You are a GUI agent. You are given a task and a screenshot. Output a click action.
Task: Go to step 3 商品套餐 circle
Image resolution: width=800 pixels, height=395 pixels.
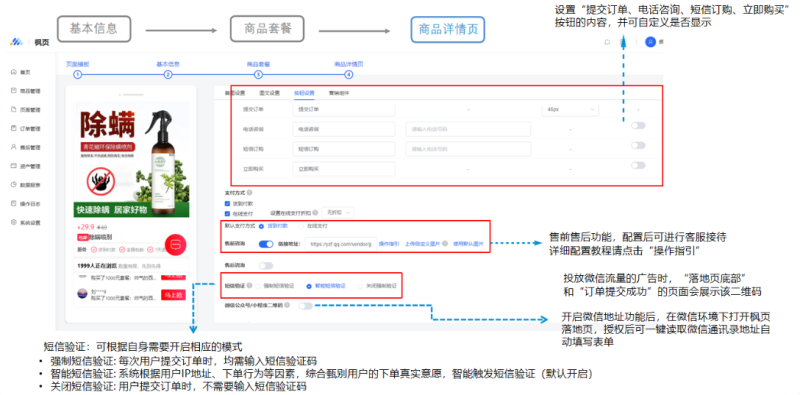(258, 75)
